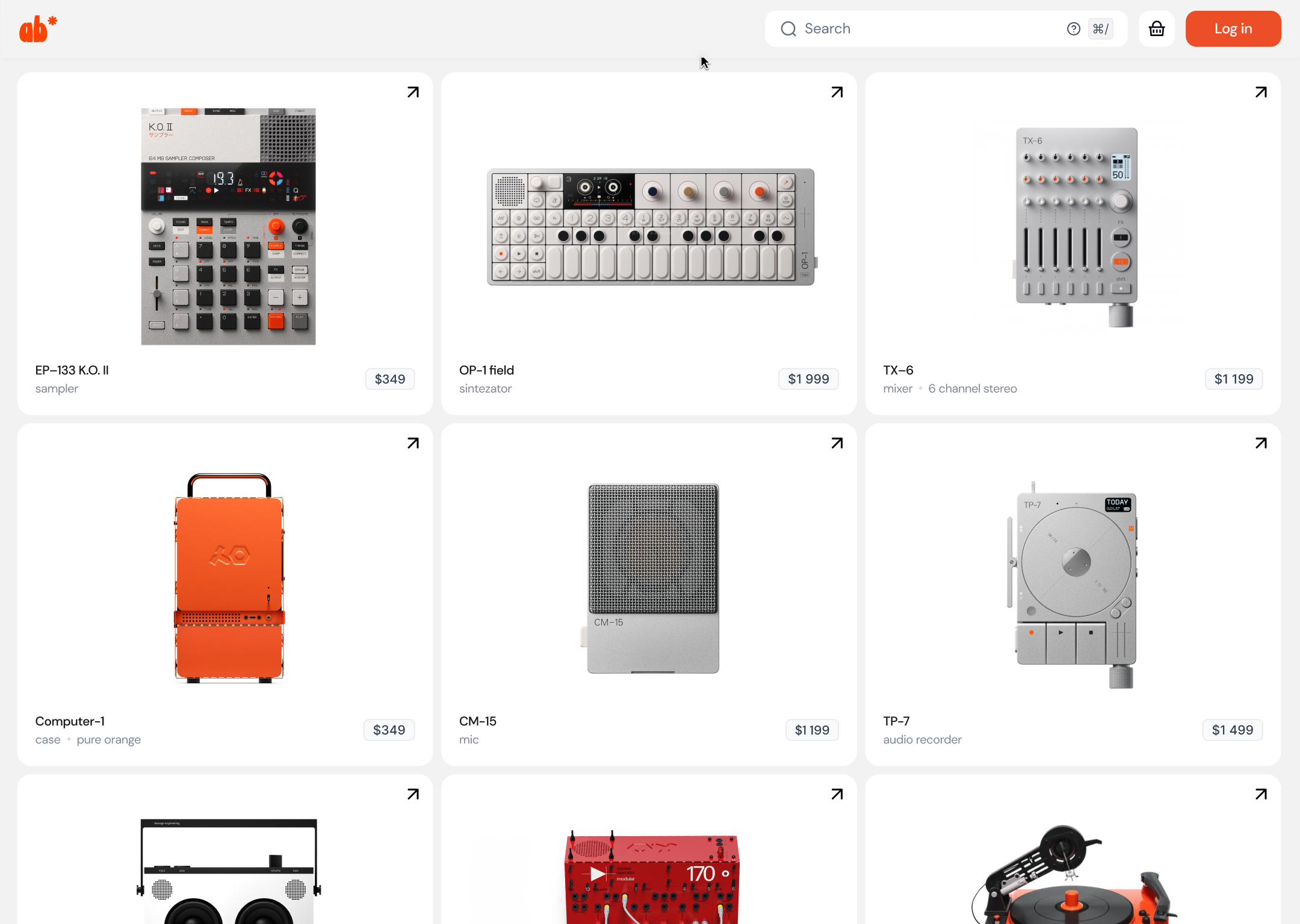This screenshot has width=1300, height=924.
Task: Click the orange ab* site logo
Action: click(x=38, y=29)
